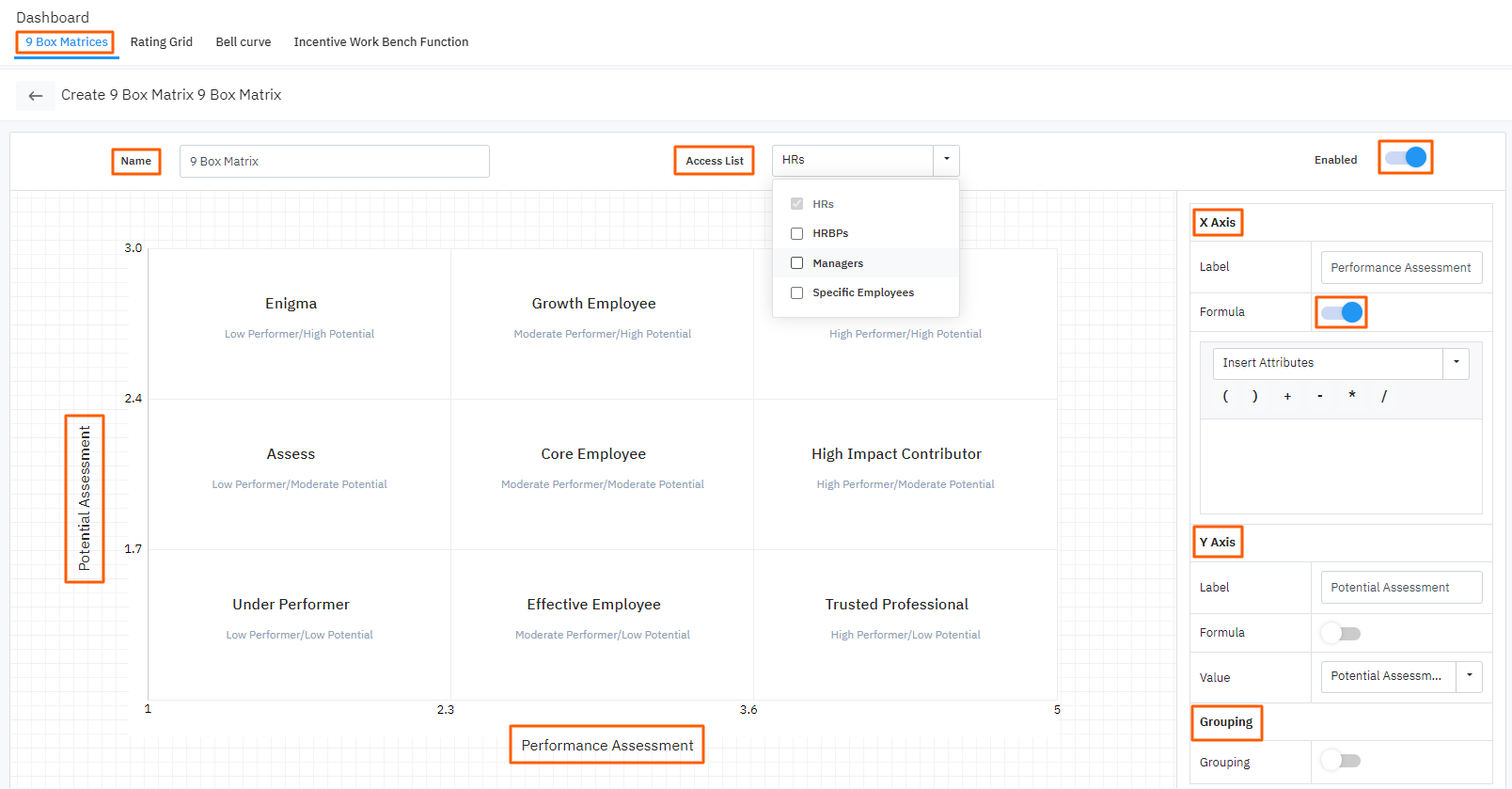
Task: Expand the Y Axis Value dropdown
Action: 1469,676
